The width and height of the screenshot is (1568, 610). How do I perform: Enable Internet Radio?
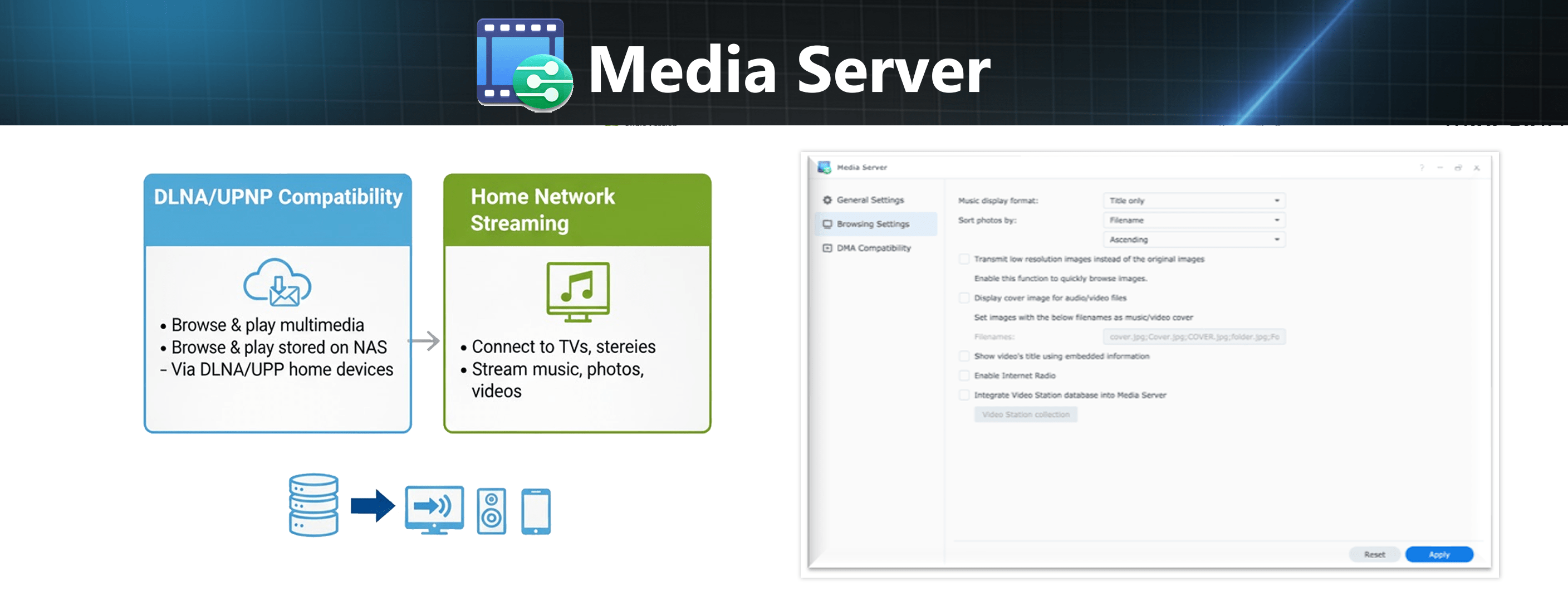coord(964,375)
